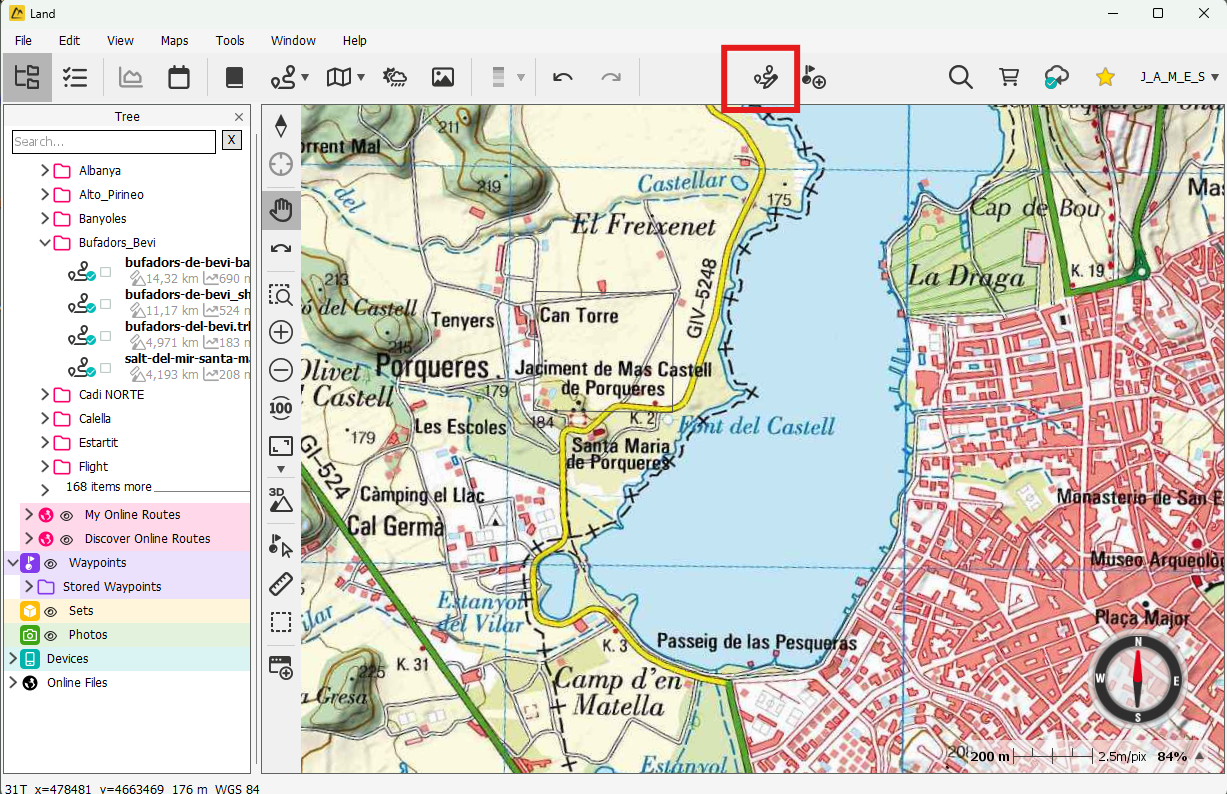Open the J_A_M_E_S account dropdown
This screenshot has width=1227, height=794.
pos(1179,77)
